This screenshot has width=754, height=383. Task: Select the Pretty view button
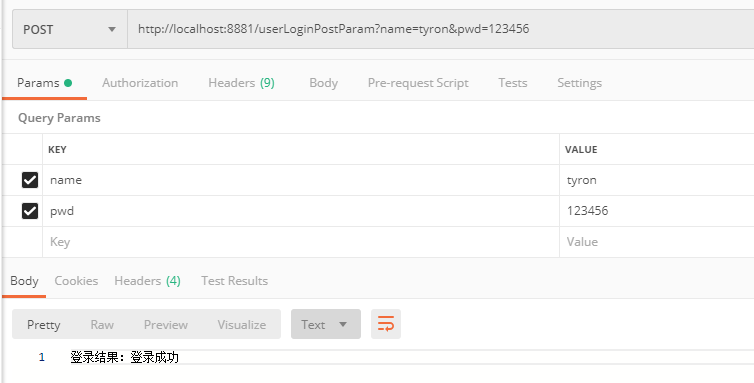(44, 325)
